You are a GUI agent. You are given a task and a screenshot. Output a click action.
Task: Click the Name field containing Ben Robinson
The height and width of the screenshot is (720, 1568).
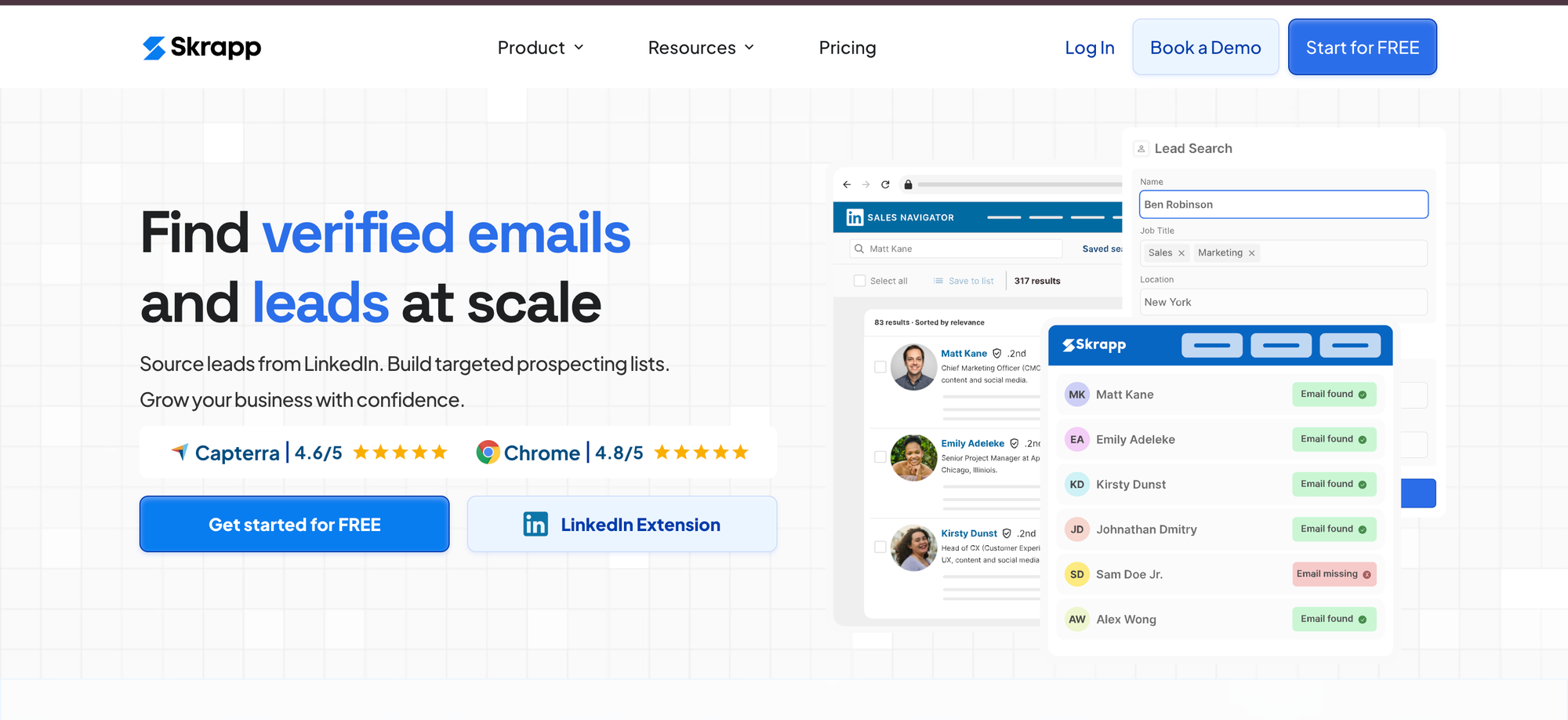1283,204
